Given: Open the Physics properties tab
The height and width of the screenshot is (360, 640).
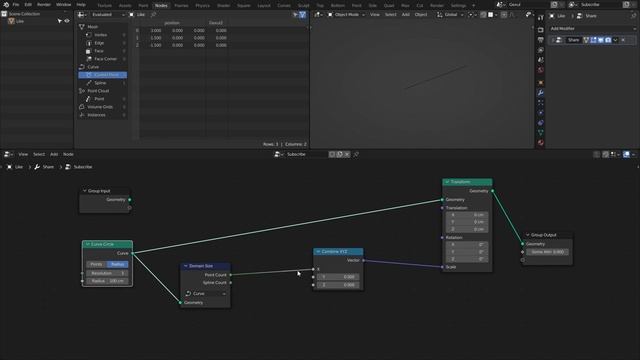Looking at the screenshot, I should pyautogui.click(x=541, y=113).
